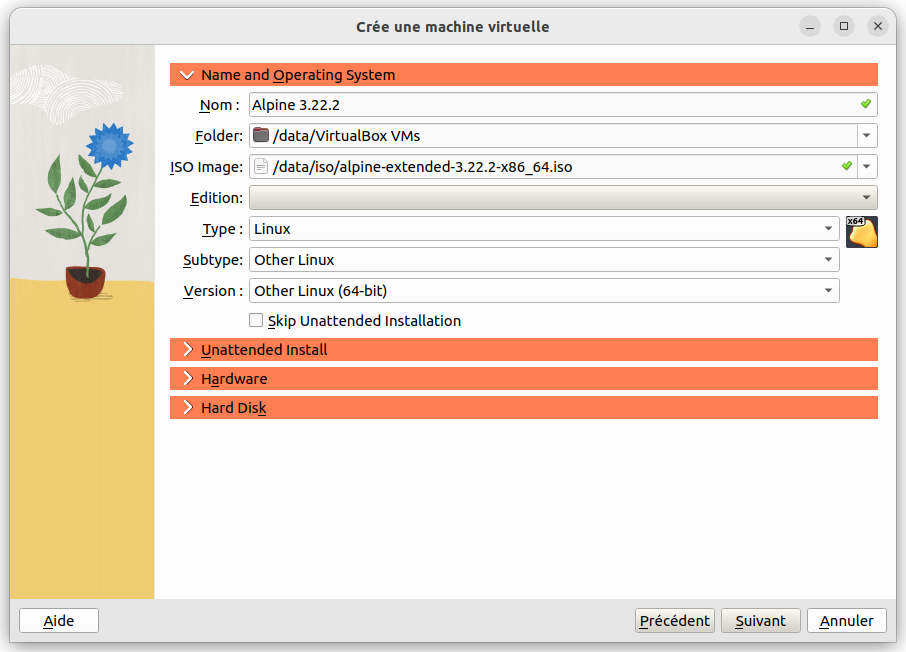
Task: Click the green checkmark in ISO Image field
Action: point(847,166)
